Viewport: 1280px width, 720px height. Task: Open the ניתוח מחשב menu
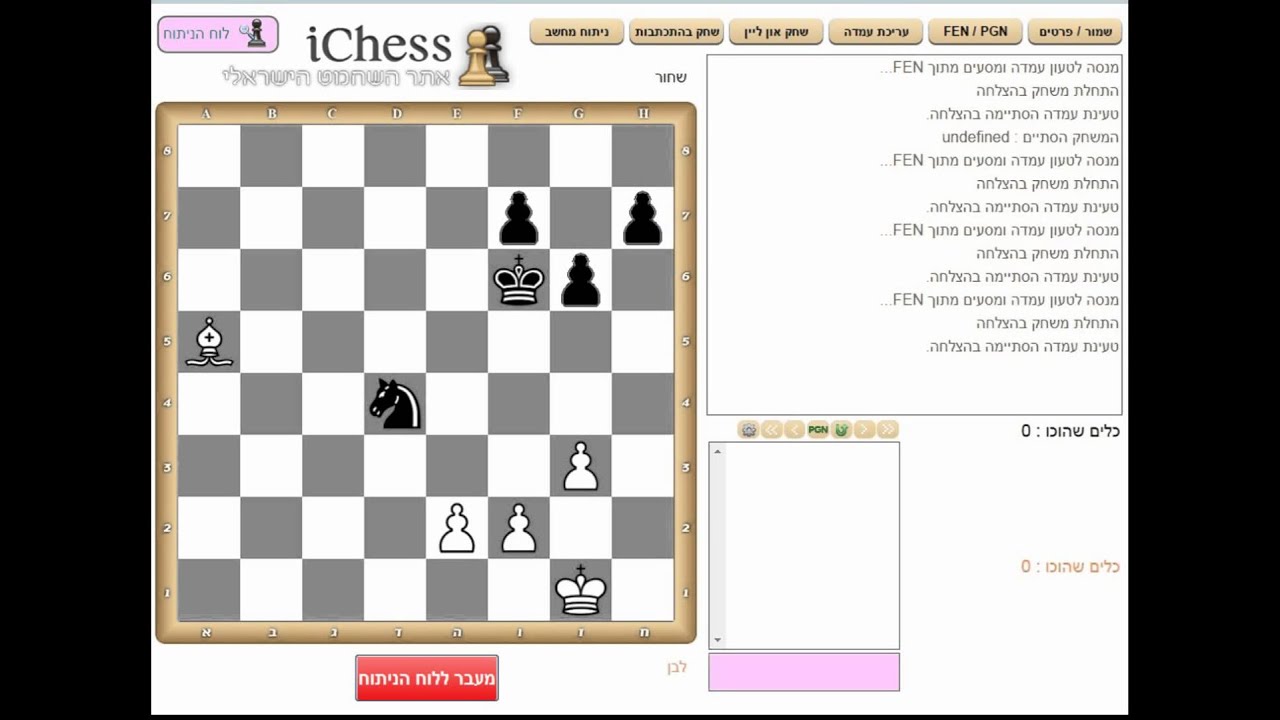[577, 32]
